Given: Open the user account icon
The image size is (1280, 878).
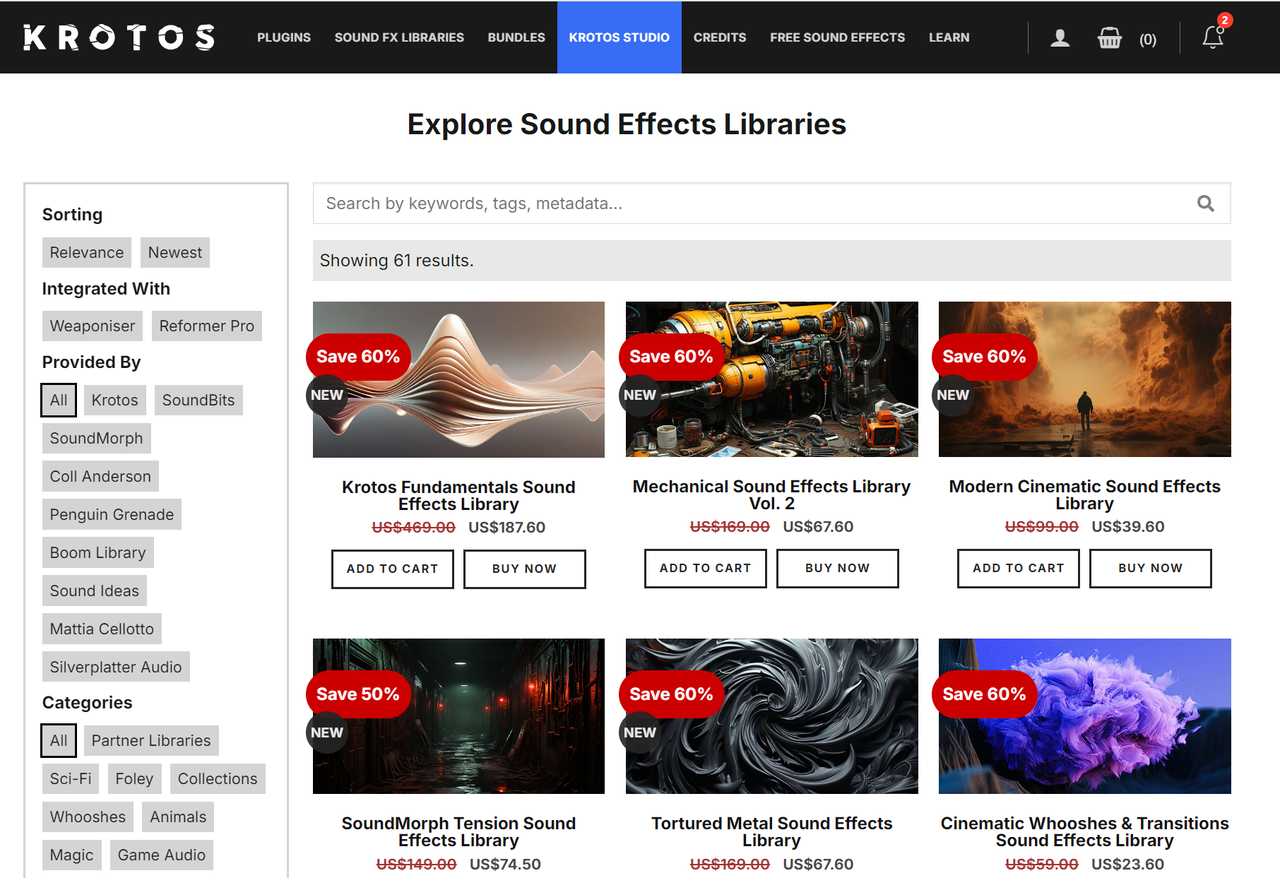Looking at the screenshot, I should pos(1059,37).
